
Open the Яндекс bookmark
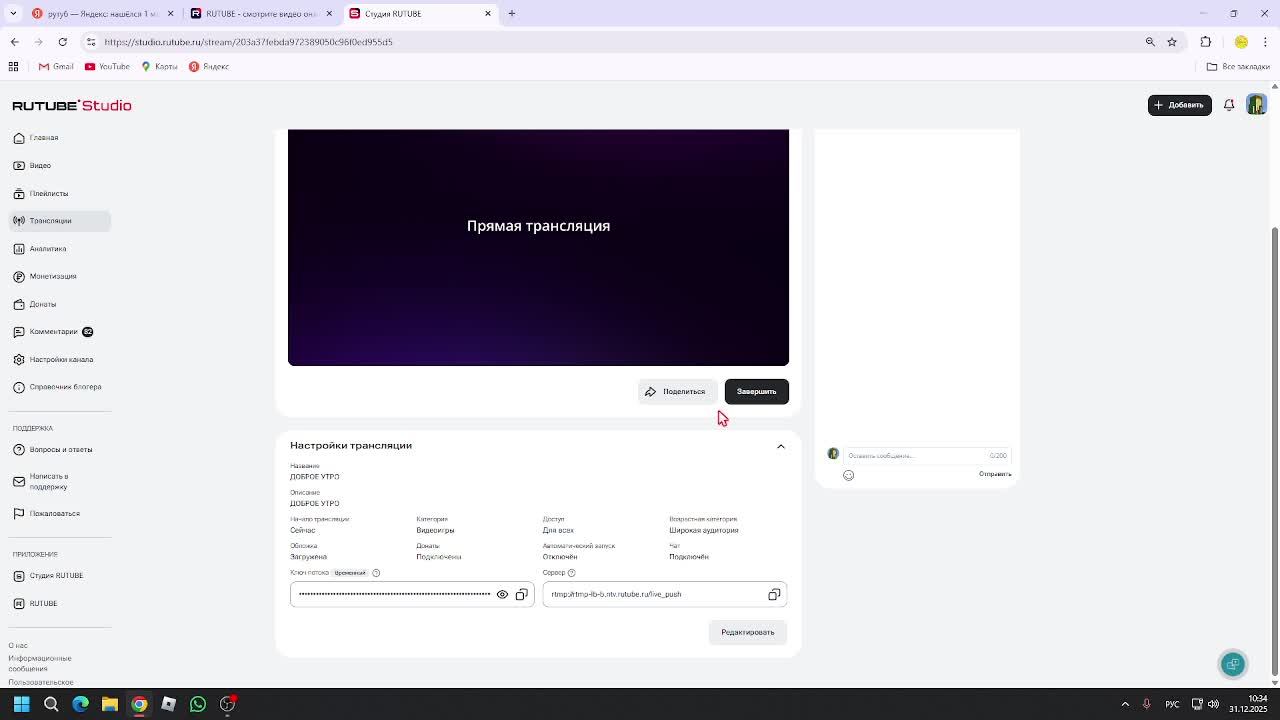(209, 67)
